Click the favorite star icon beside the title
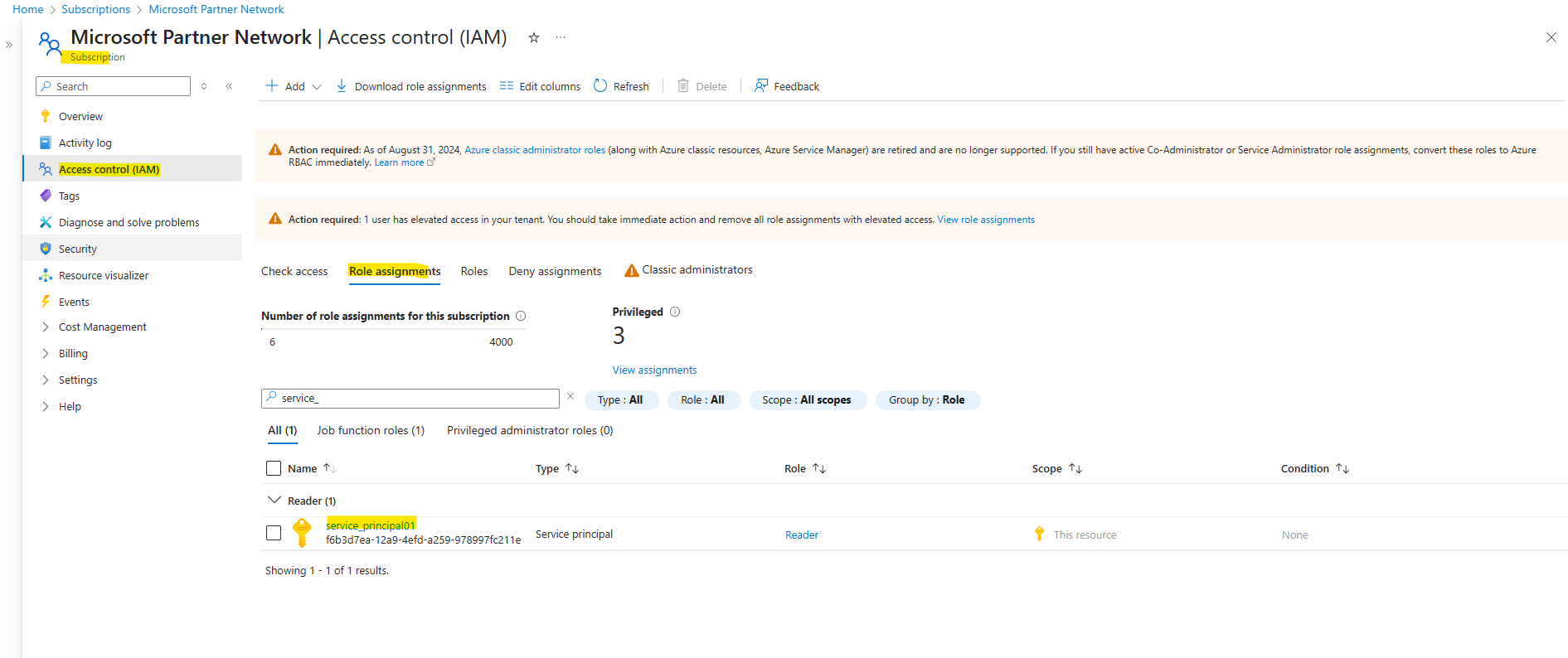The height and width of the screenshot is (658, 1568). click(x=534, y=37)
